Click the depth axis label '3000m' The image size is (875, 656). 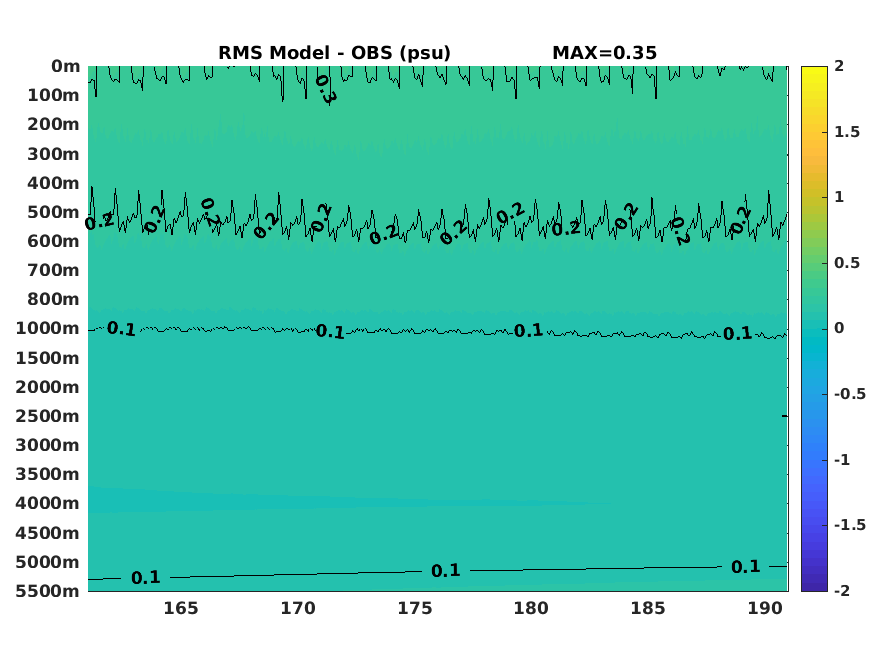pos(47,445)
